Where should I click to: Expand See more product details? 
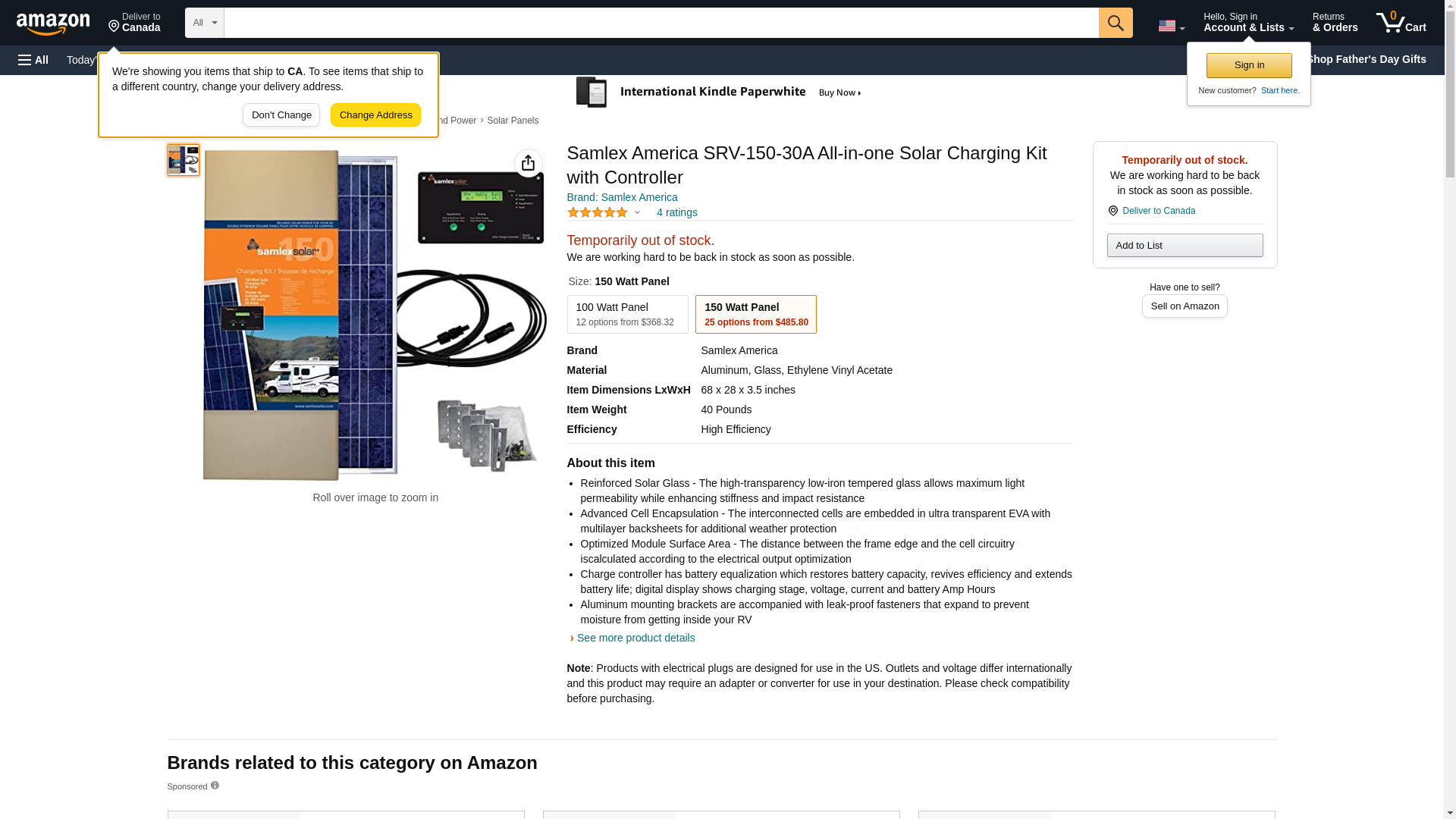(x=635, y=638)
